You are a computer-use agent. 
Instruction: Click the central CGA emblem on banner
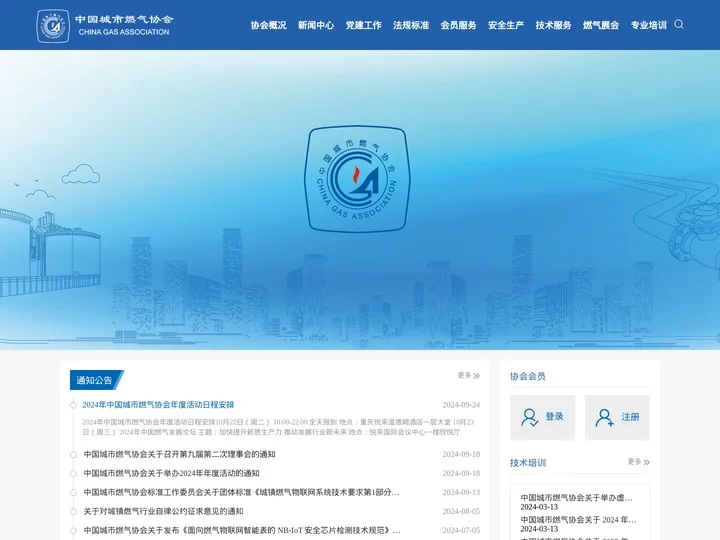[357, 179]
